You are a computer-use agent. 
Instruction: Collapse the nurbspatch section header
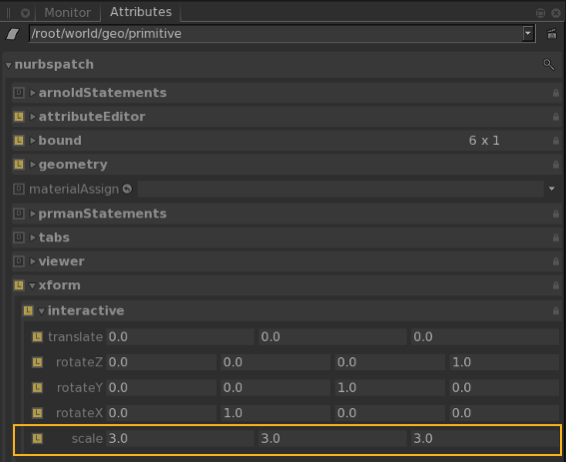click(x=8, y=65)
